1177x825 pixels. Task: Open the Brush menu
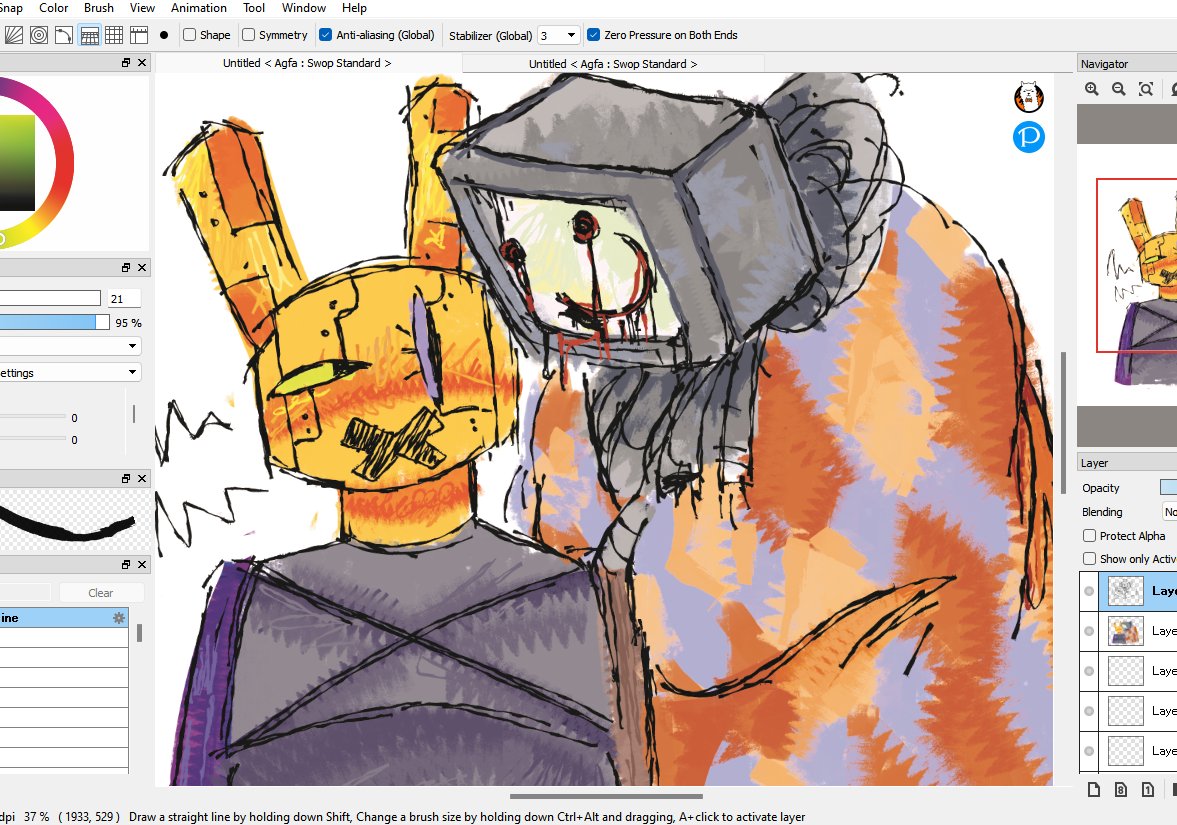[x=98, y=8]
